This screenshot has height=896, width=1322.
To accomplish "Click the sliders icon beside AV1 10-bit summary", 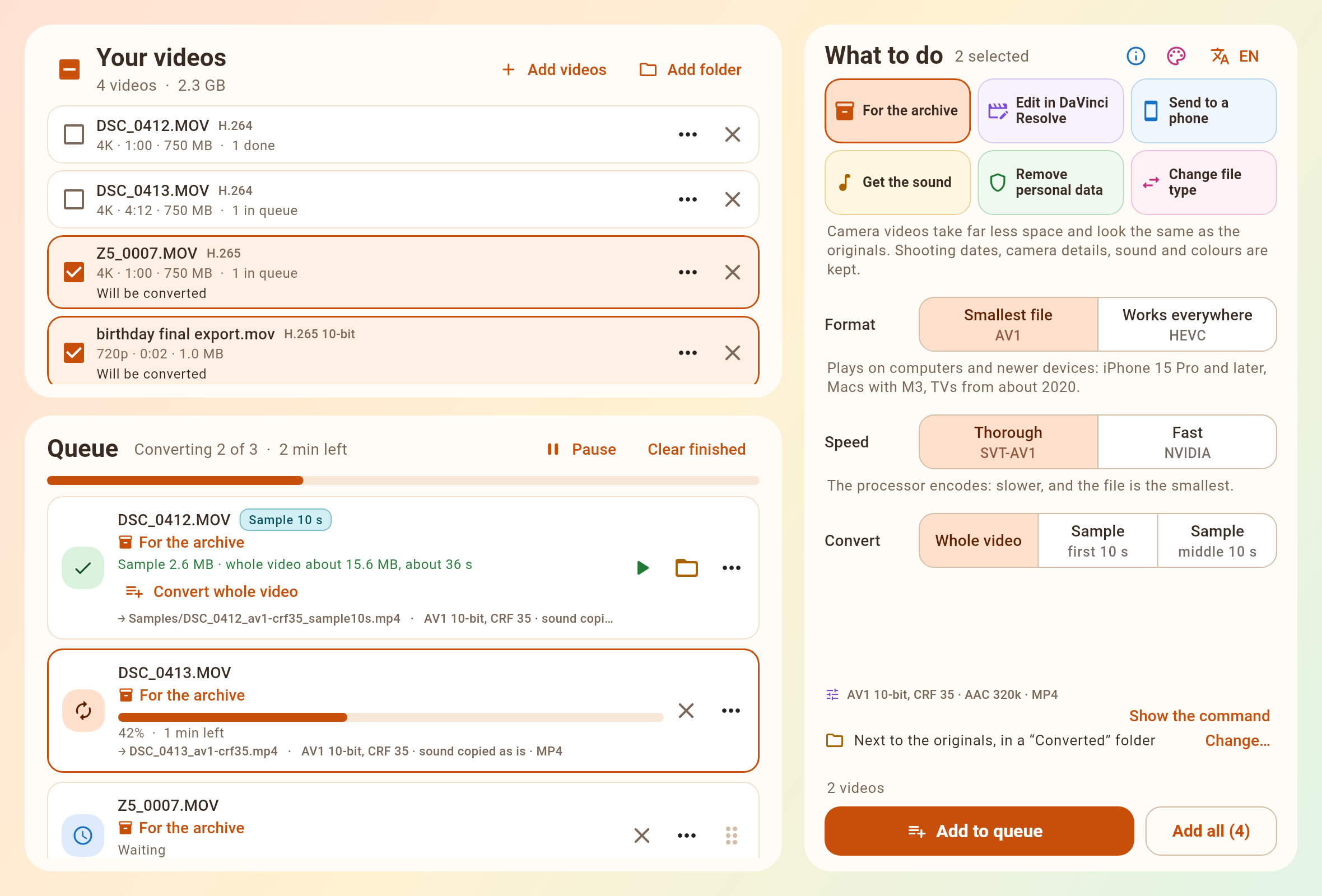I will (832, 694).
